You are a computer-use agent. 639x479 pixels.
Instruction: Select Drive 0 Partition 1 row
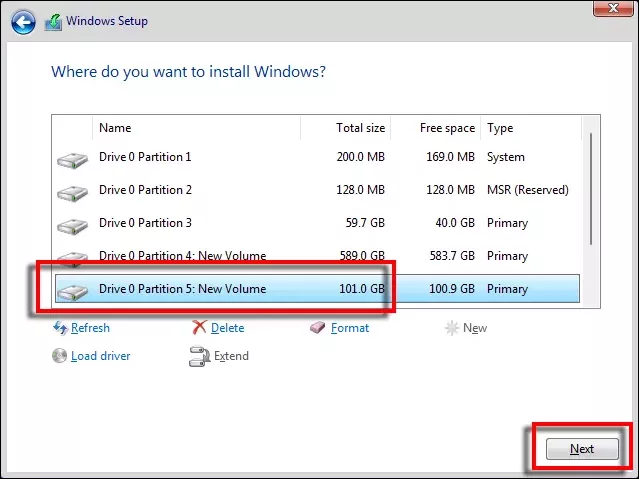click(x=317, y=157)
